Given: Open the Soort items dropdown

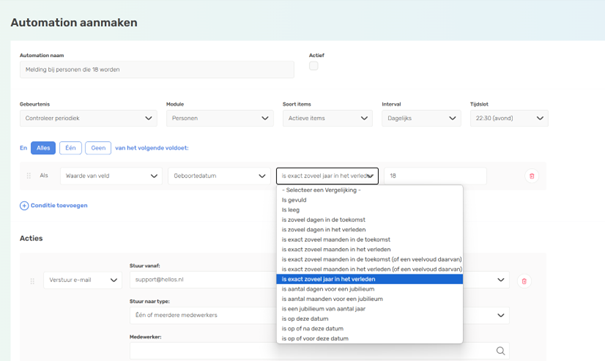Looking at the screenshot, I should (x=328, y=118).
